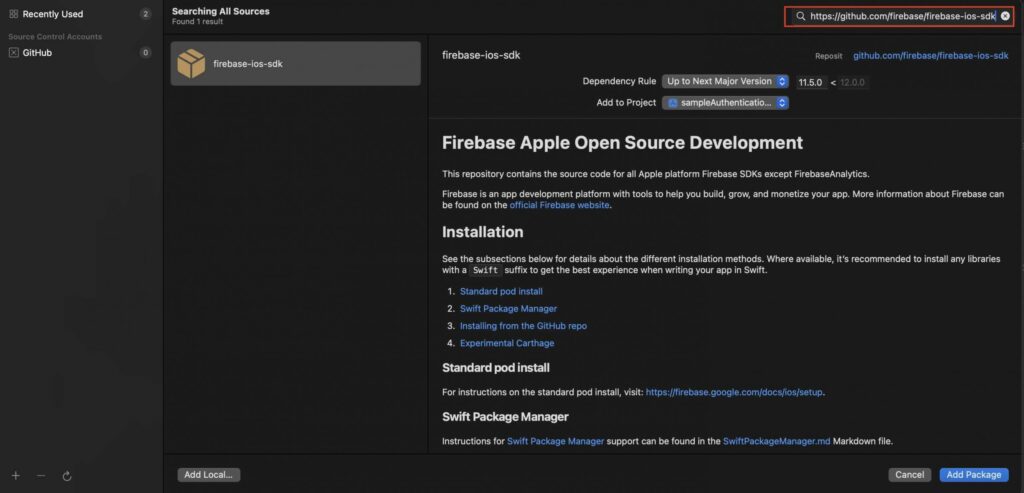The height and width of the screenshot is (493, 1024).
Task: Edit the 11.5.0 minimum version field
Action: (810, 83)
